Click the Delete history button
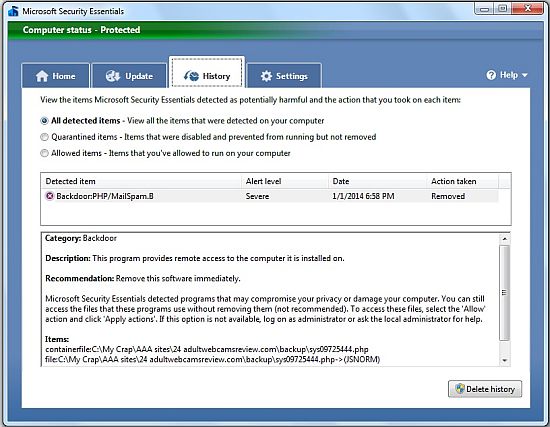The height and width of the screenshot is (427, 550). (x=485, y=389)
